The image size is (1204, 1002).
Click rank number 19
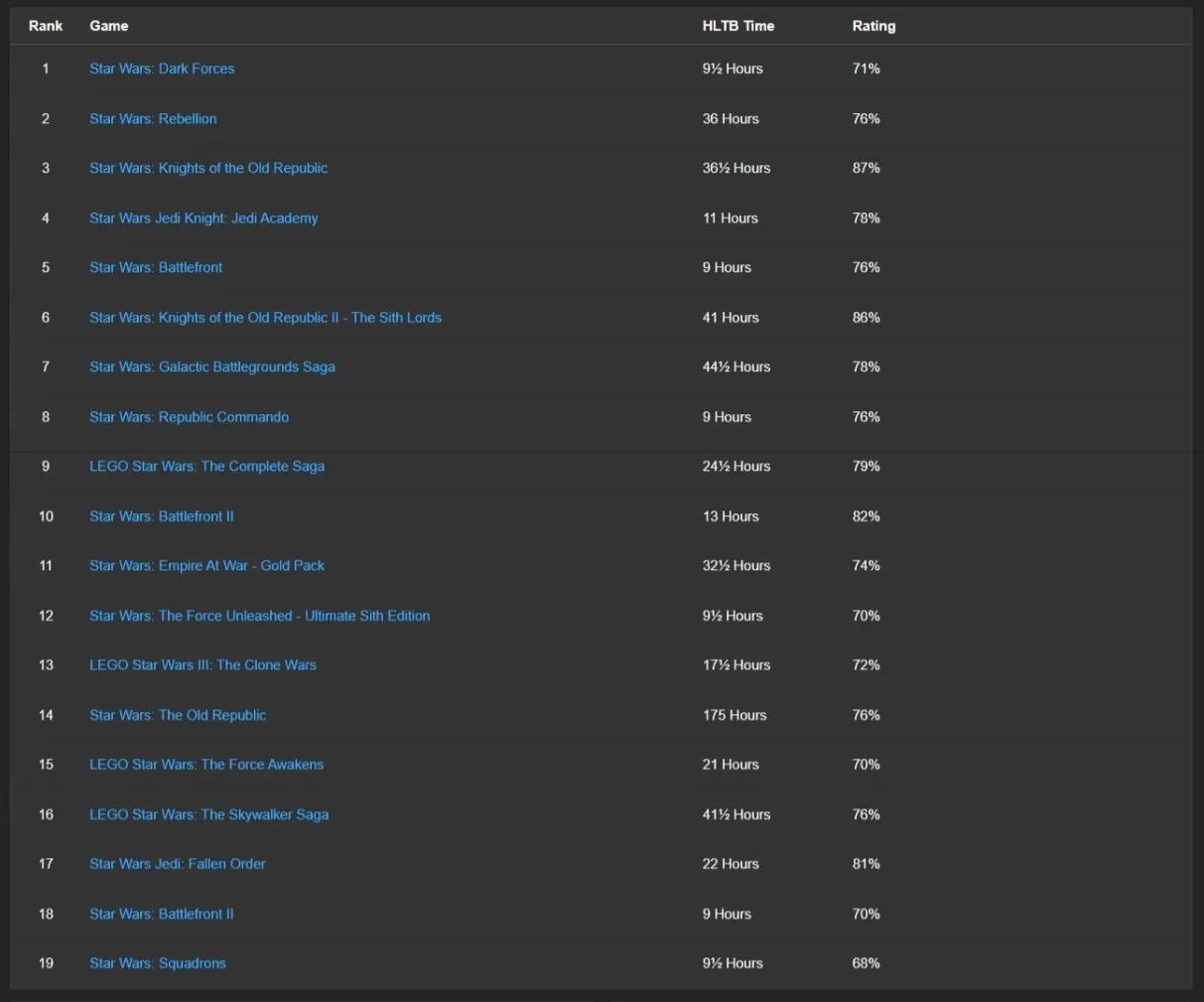click(46, 962)
